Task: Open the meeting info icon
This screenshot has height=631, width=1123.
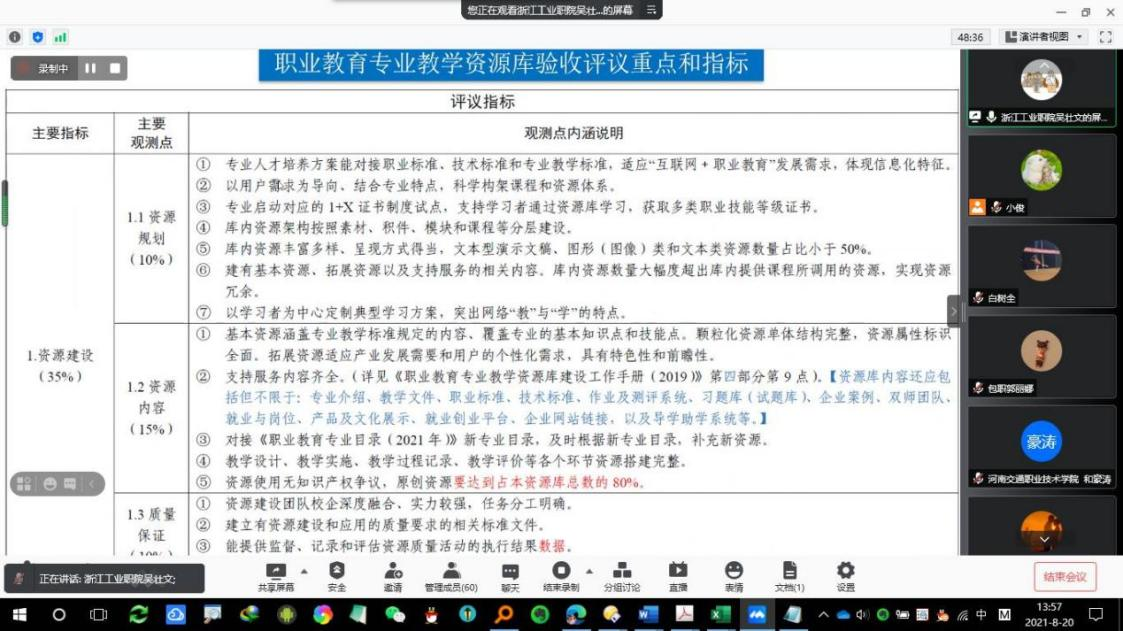Action: pyautogui.click(x=14, y=37)
